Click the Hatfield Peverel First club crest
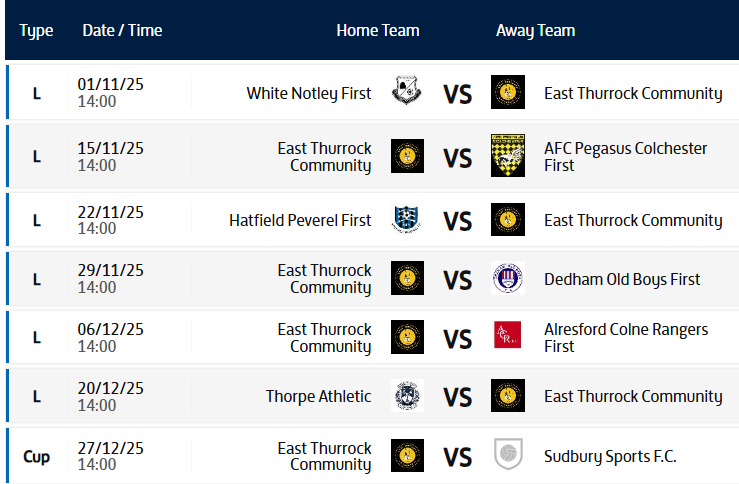Screen dimensions: 739x484 point(407,220)
